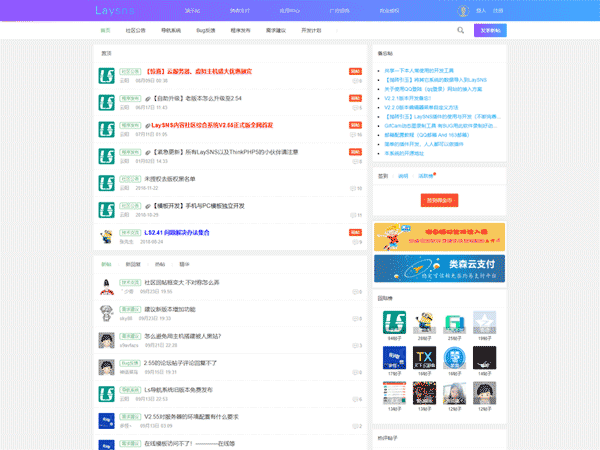Click the minion avatar on LS2.41 post
The width and height of the screenshot is (600, 450).
pyautogui.click(x=106, y=236)
